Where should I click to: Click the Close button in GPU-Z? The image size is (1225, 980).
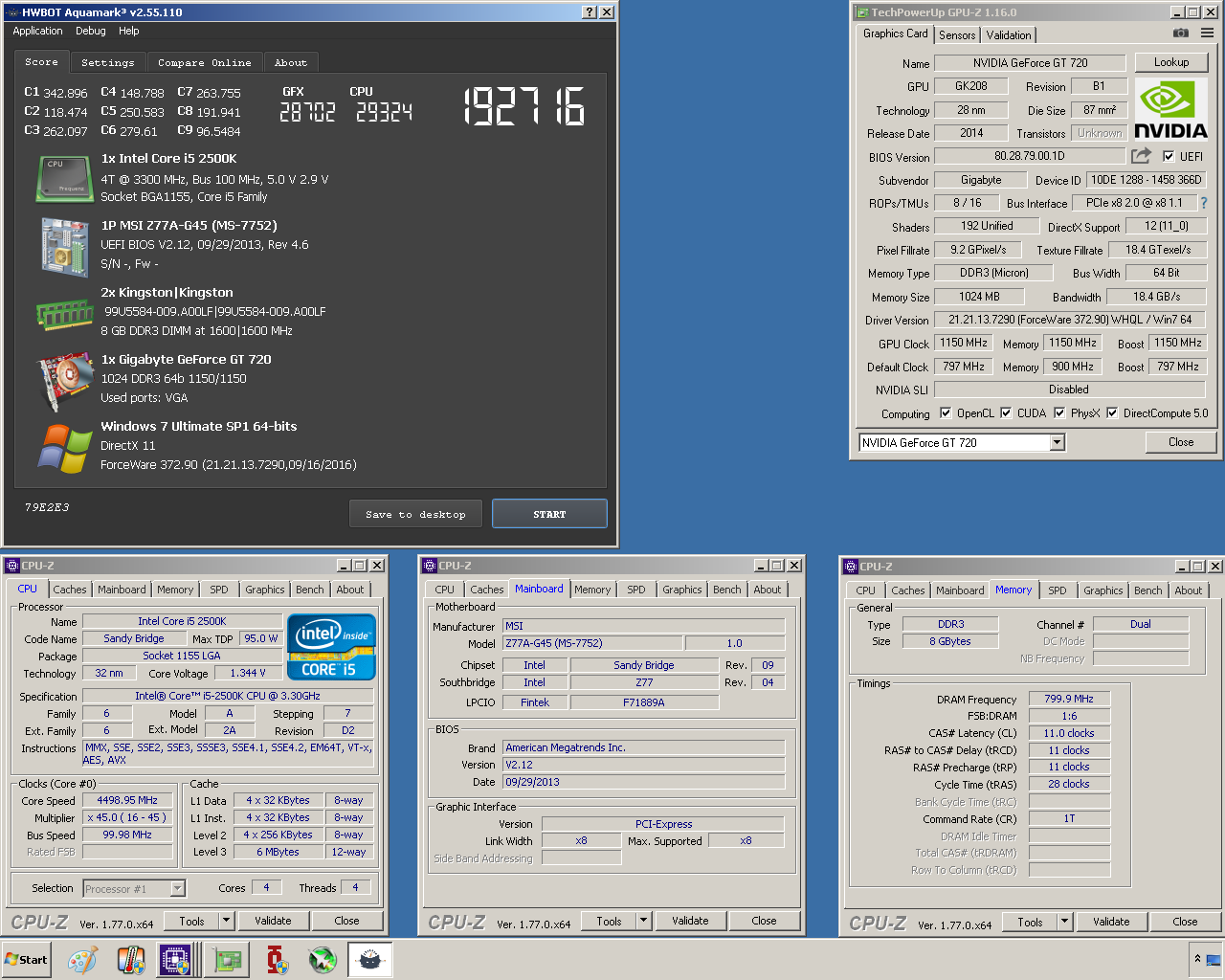tap(1181, 442)
